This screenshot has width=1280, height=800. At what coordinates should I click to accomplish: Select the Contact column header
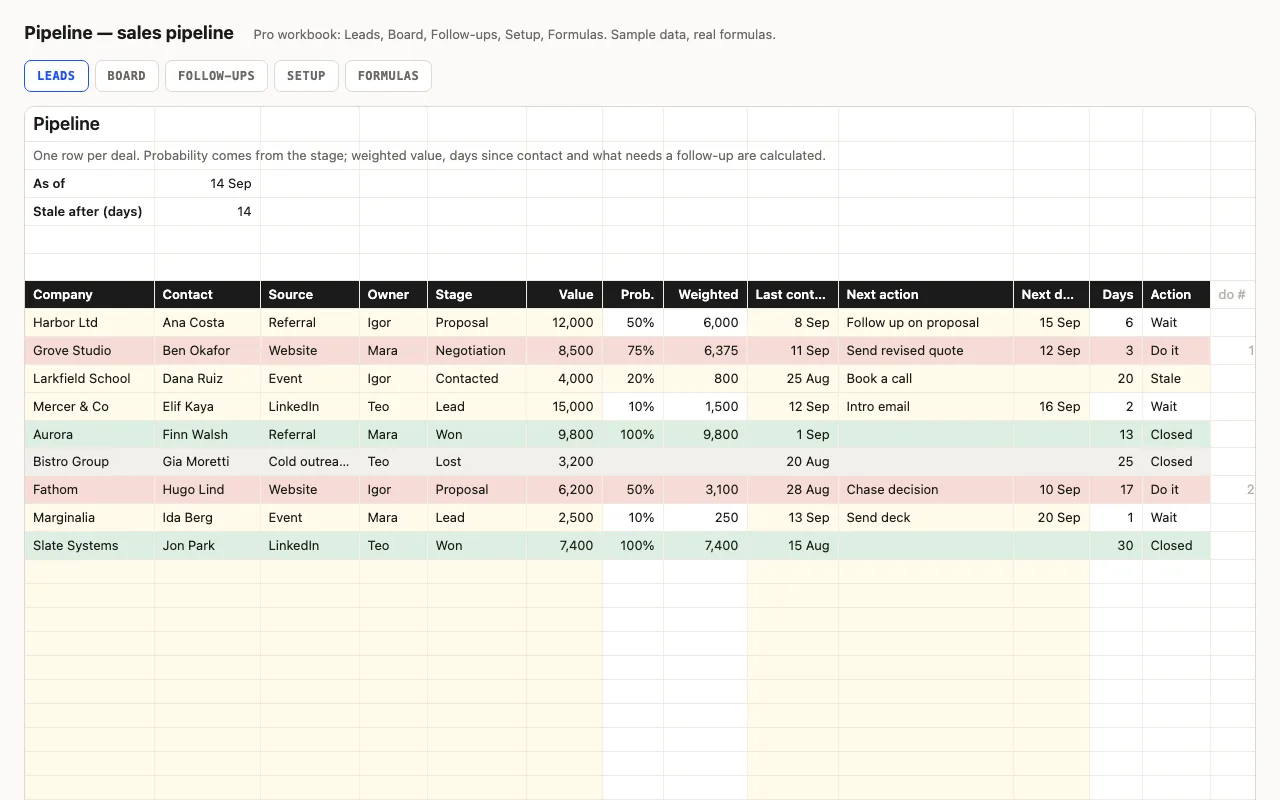pos(208,295)
